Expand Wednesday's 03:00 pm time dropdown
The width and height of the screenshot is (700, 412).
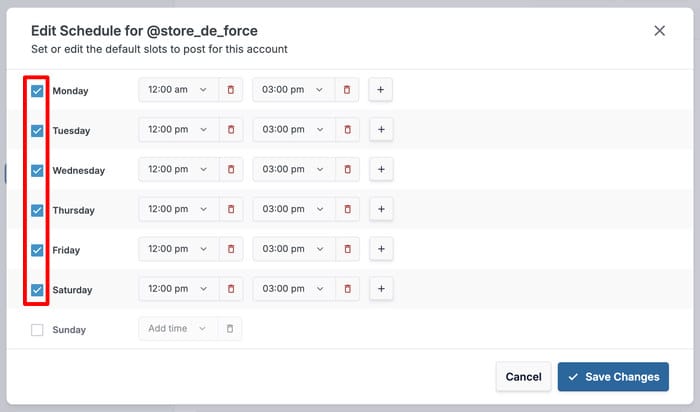click(292, 170)
